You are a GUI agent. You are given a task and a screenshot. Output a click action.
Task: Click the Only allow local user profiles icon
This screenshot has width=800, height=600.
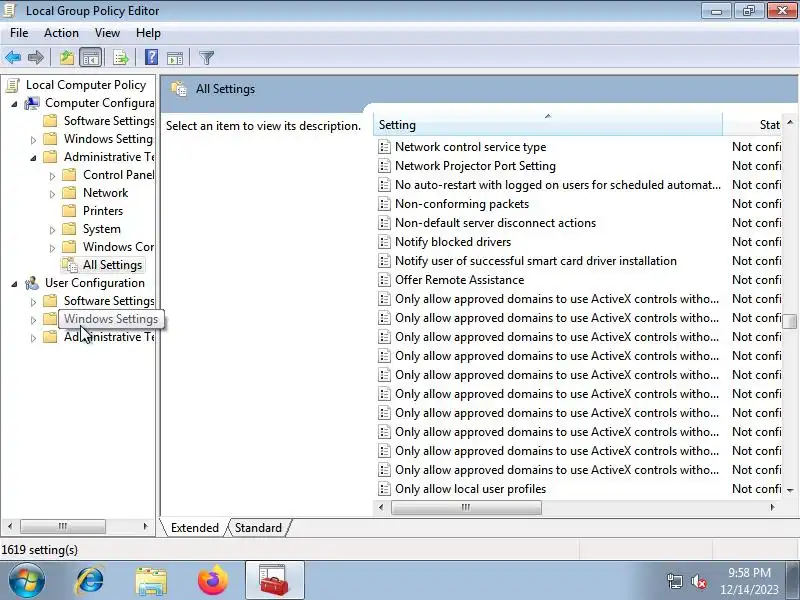coord(384,489)
